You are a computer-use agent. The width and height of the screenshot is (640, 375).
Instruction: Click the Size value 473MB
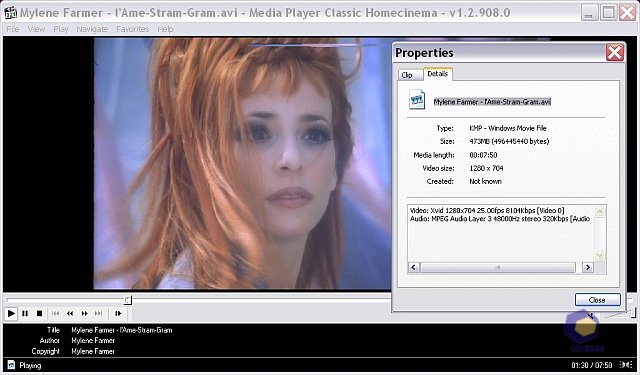coord(509,142)
